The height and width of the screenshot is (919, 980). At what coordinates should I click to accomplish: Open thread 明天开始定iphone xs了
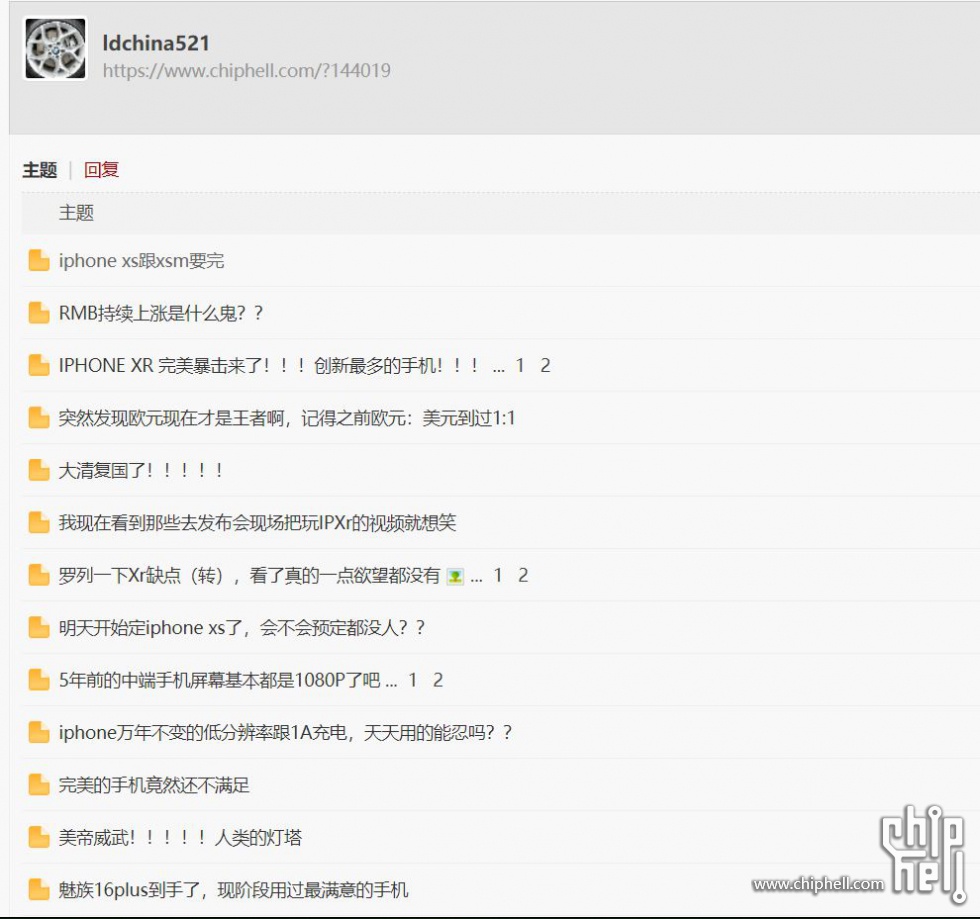pos(242,628)
